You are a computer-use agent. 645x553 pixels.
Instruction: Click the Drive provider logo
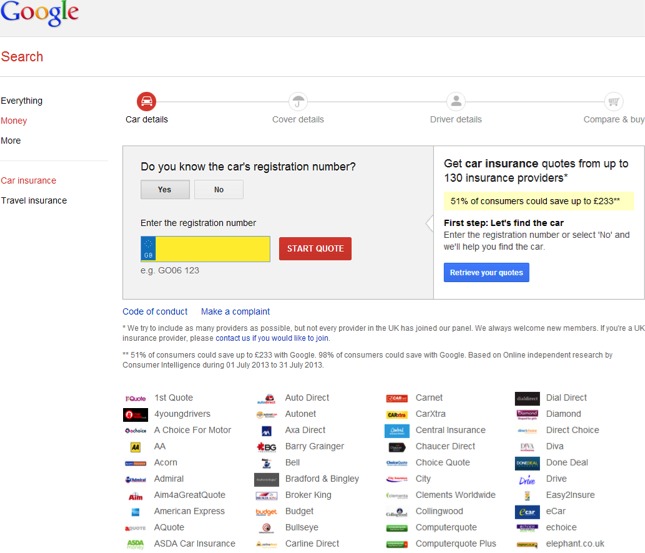click(x=527, y=480)
